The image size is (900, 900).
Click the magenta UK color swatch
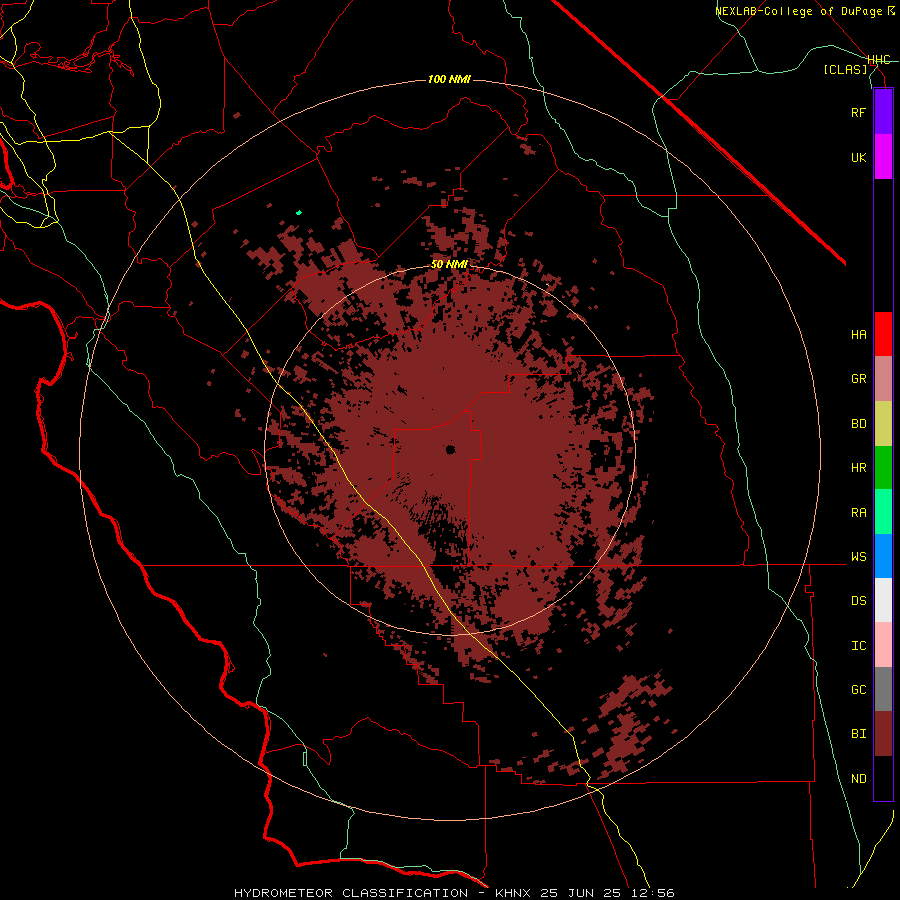[883, 157]
